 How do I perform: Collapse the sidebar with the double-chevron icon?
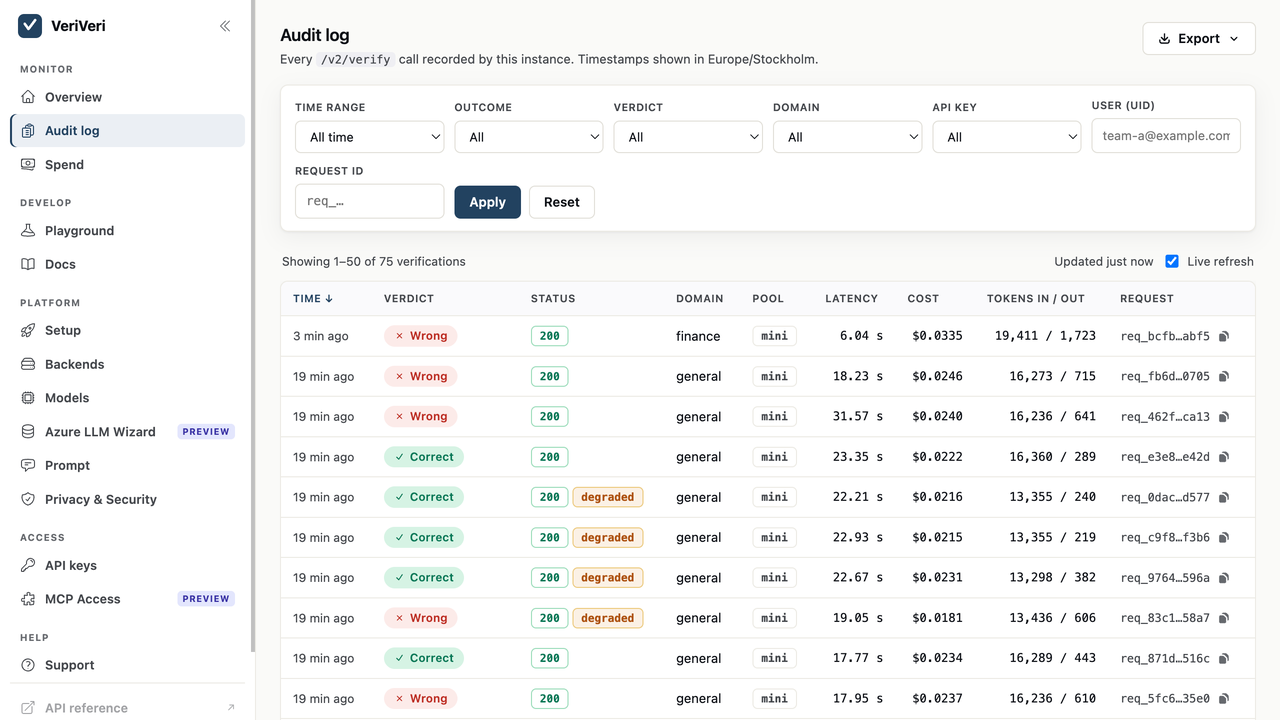225,26
